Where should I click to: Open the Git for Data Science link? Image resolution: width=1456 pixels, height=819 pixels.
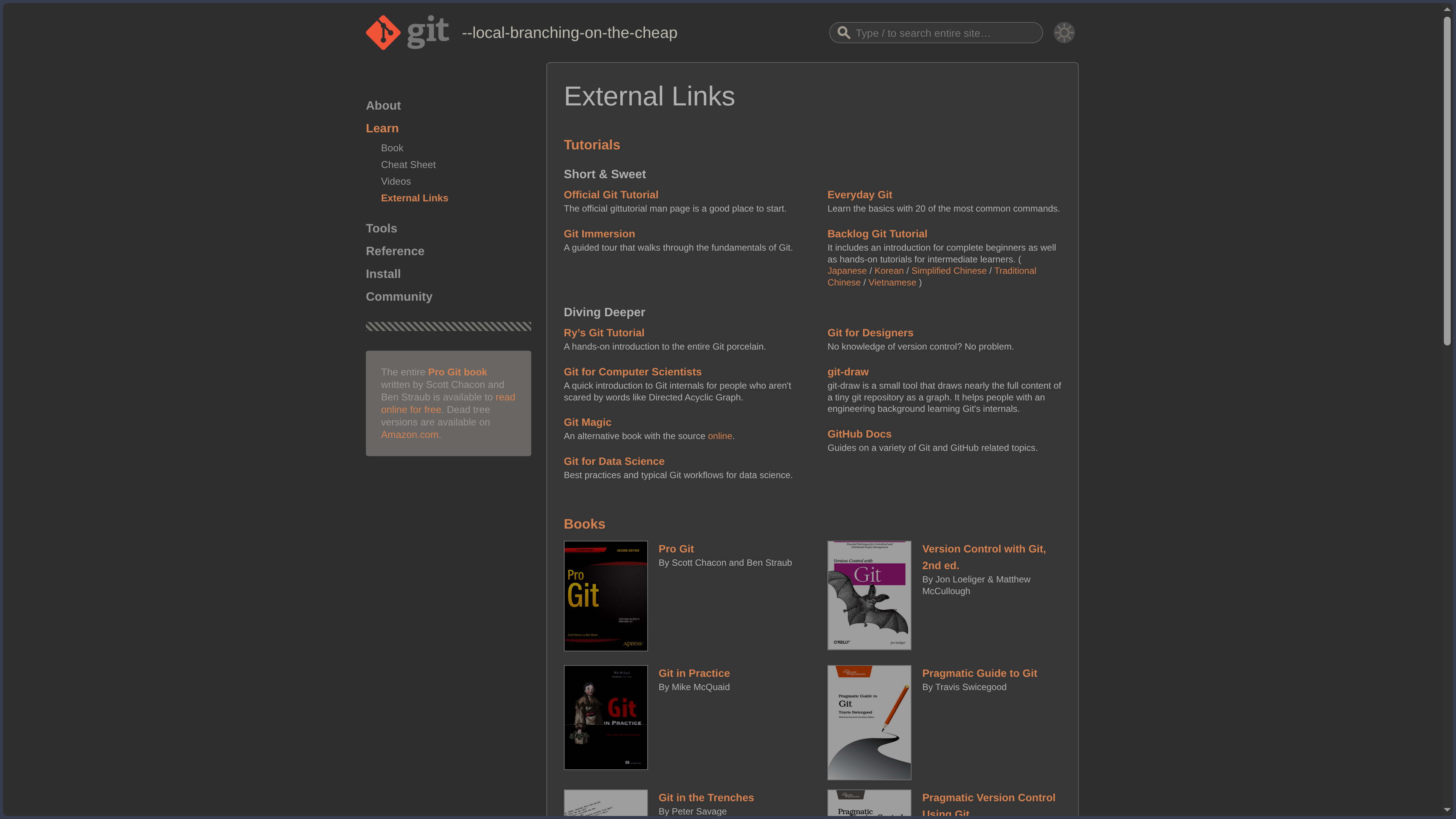(x=614, y=461)
